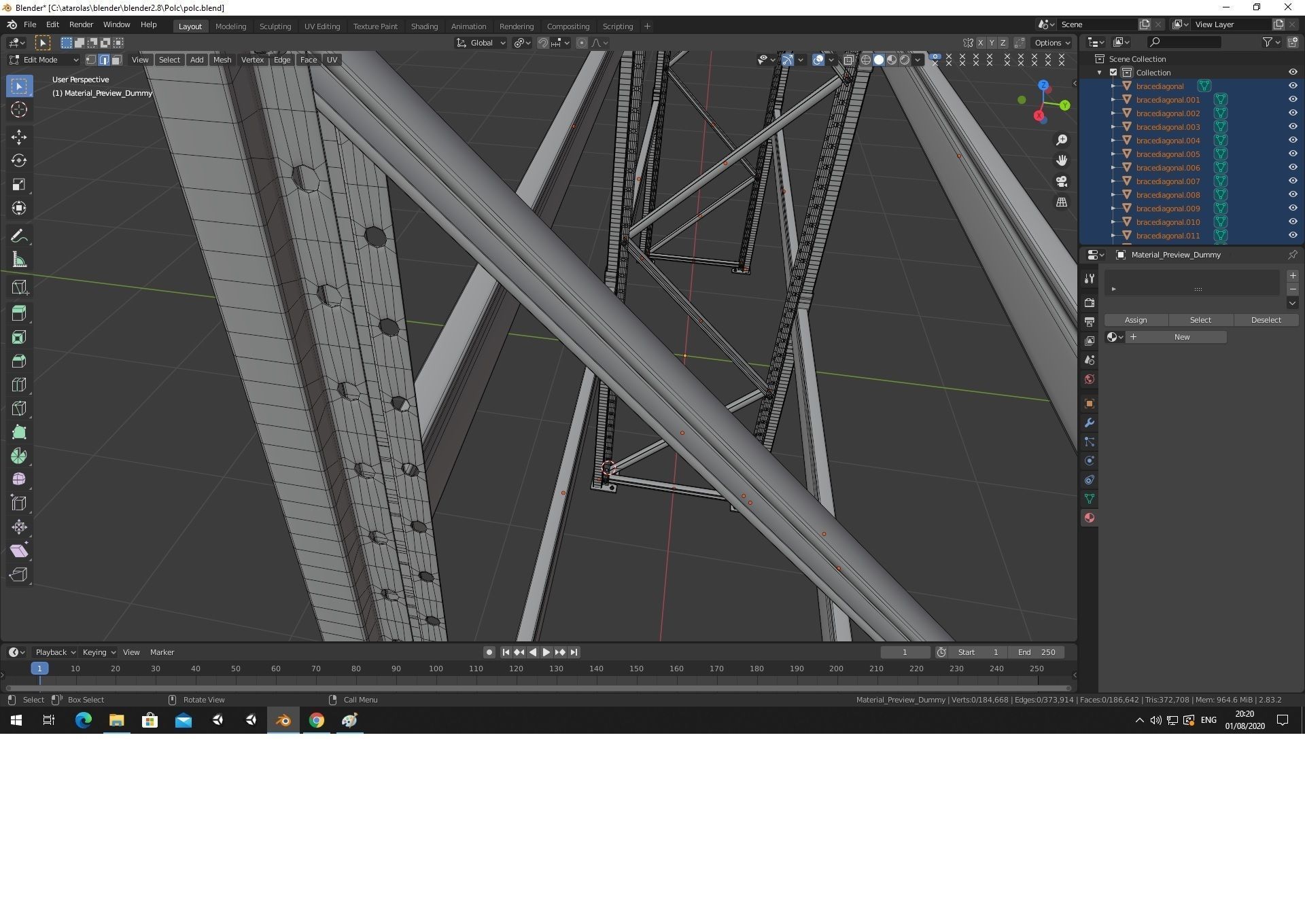Screen dimensions: 1305x924
Task: Expand bracediagonal.001 in outliner
Action: 1113,100
